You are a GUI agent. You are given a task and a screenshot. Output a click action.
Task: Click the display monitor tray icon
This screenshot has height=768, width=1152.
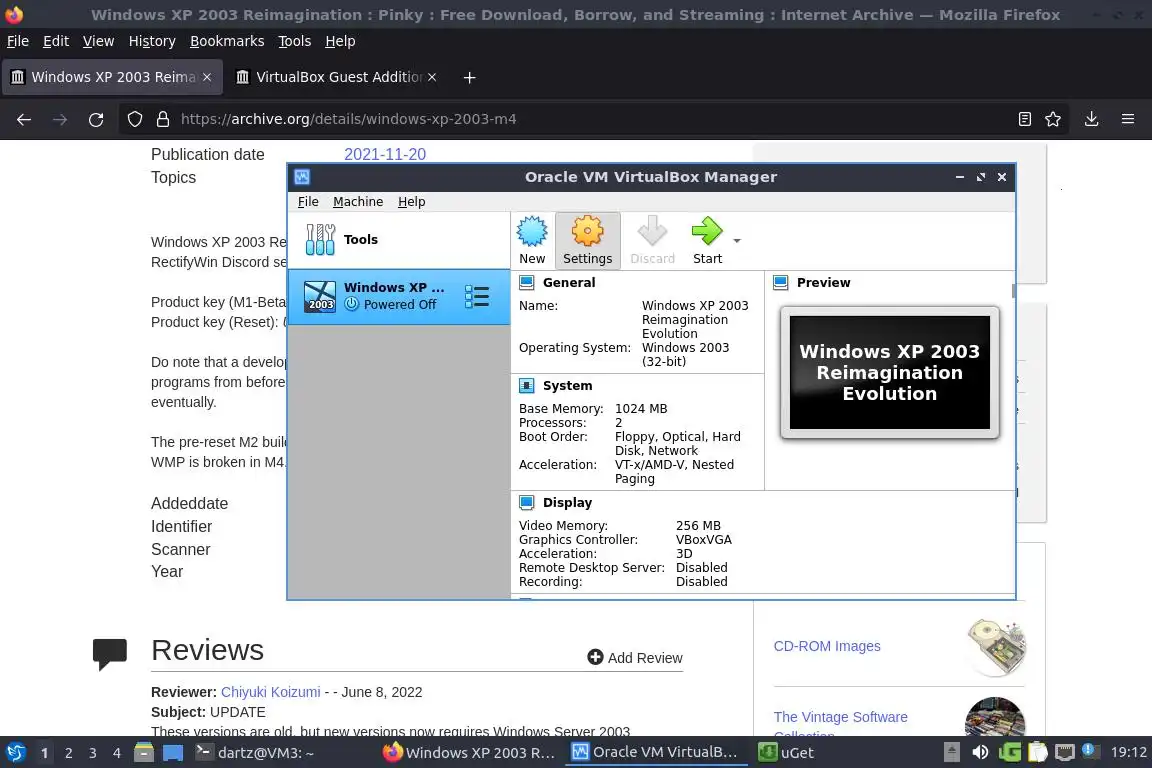coord(1065,753)
